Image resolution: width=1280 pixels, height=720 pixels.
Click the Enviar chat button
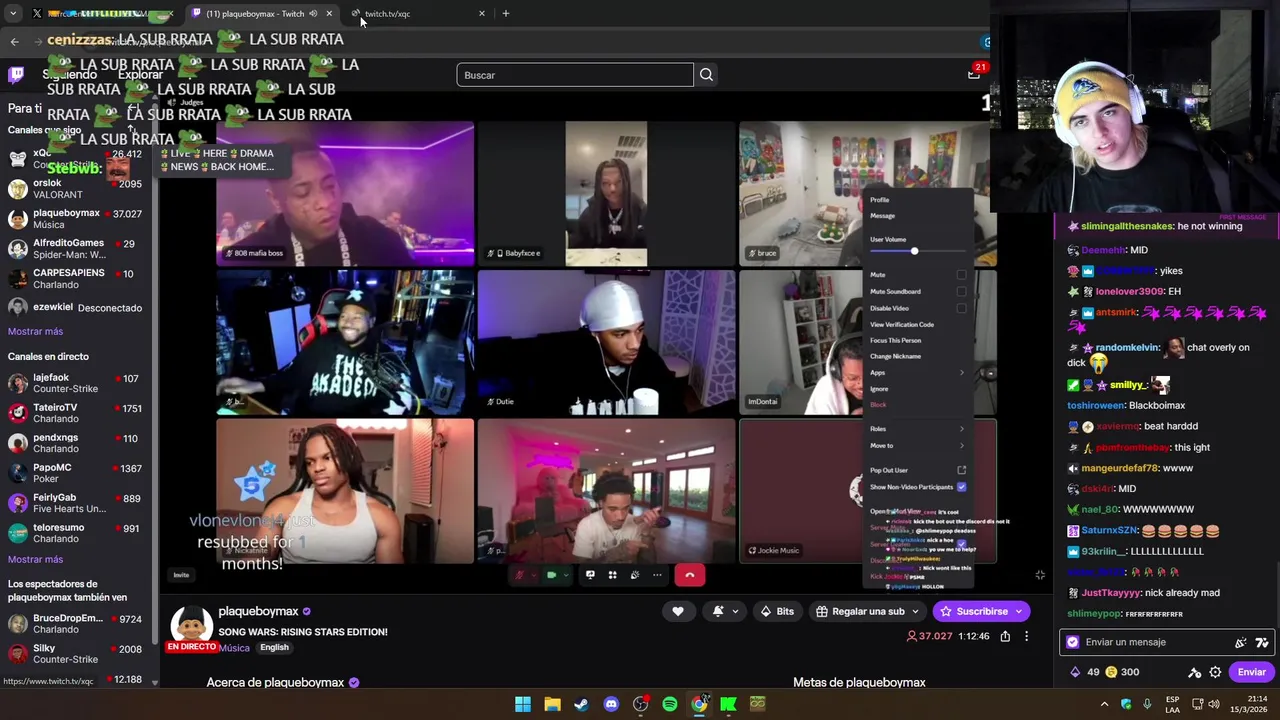pyautogui.click(x=1251, y=672)
